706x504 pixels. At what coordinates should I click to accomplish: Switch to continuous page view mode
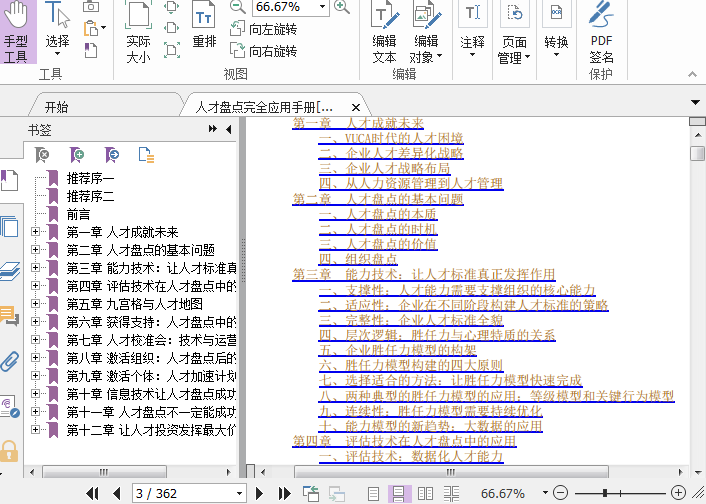[x=399, y=494]
